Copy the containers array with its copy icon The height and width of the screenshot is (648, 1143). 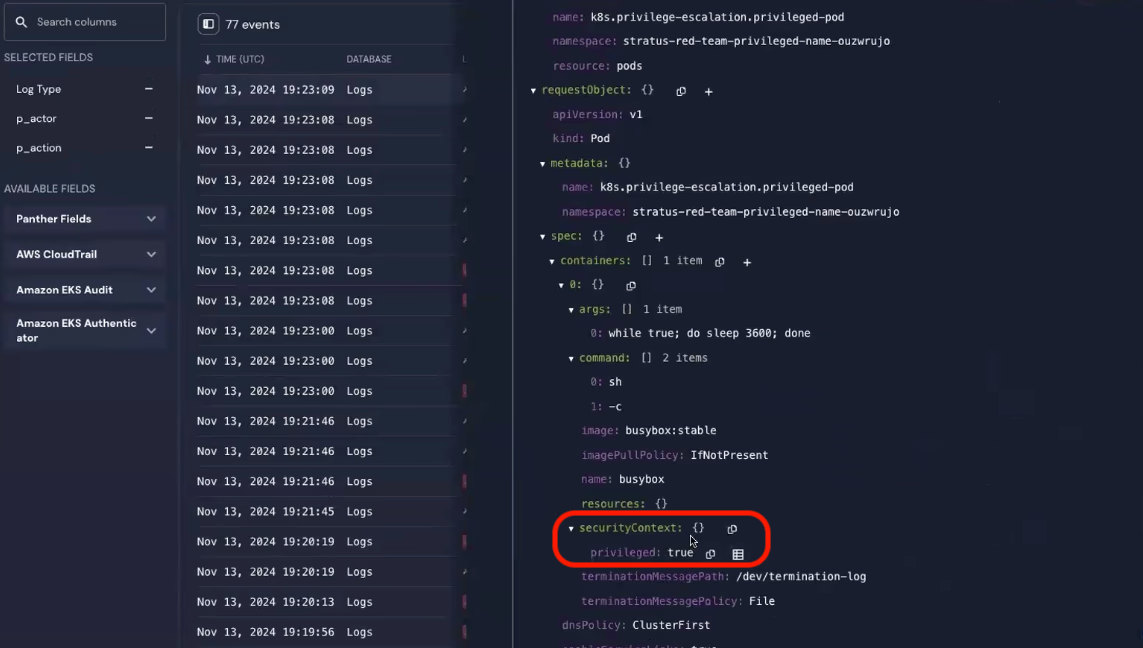click(719, 261)
